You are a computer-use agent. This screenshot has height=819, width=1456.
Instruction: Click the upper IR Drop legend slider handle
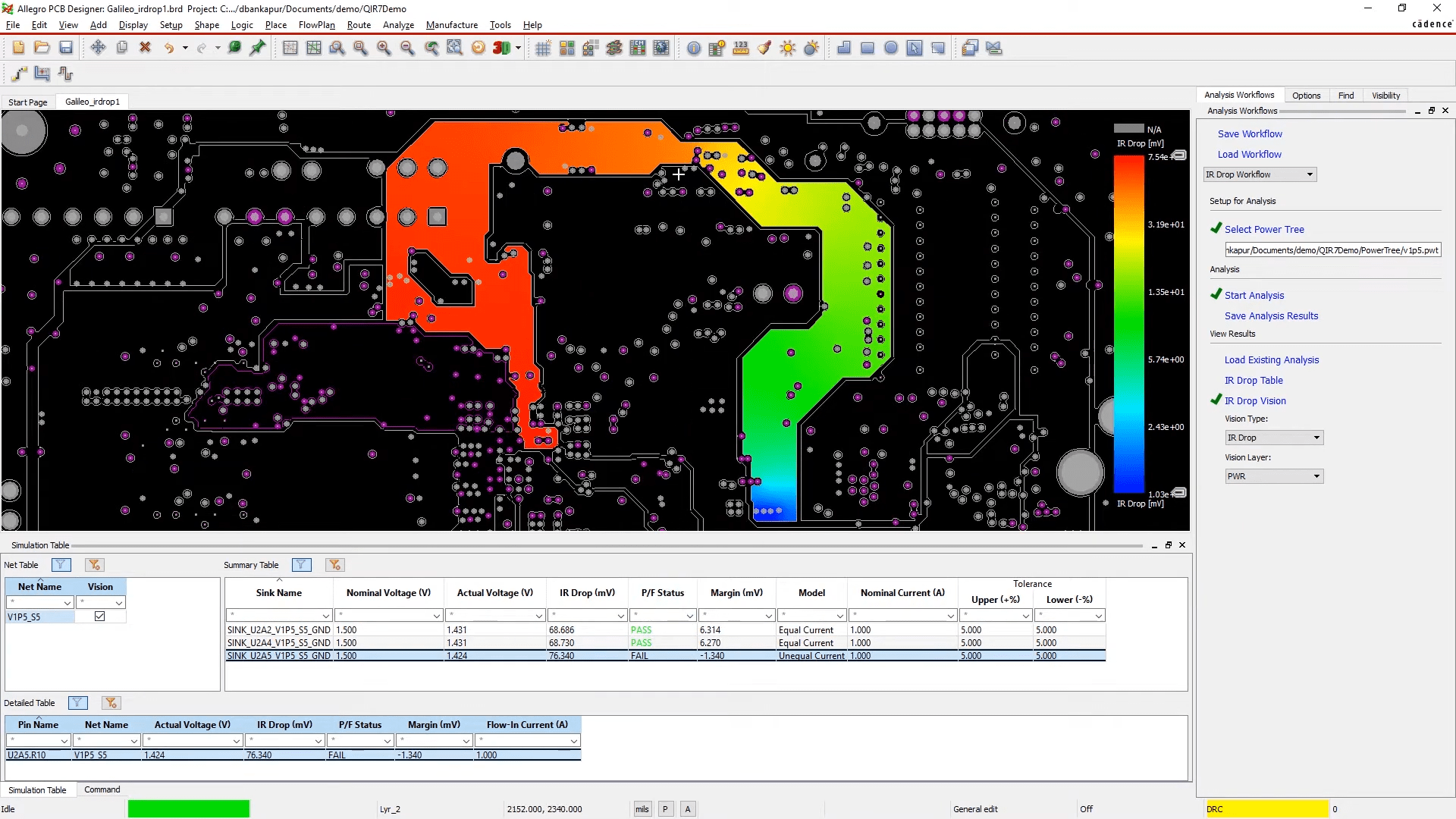pos(1180,155)
